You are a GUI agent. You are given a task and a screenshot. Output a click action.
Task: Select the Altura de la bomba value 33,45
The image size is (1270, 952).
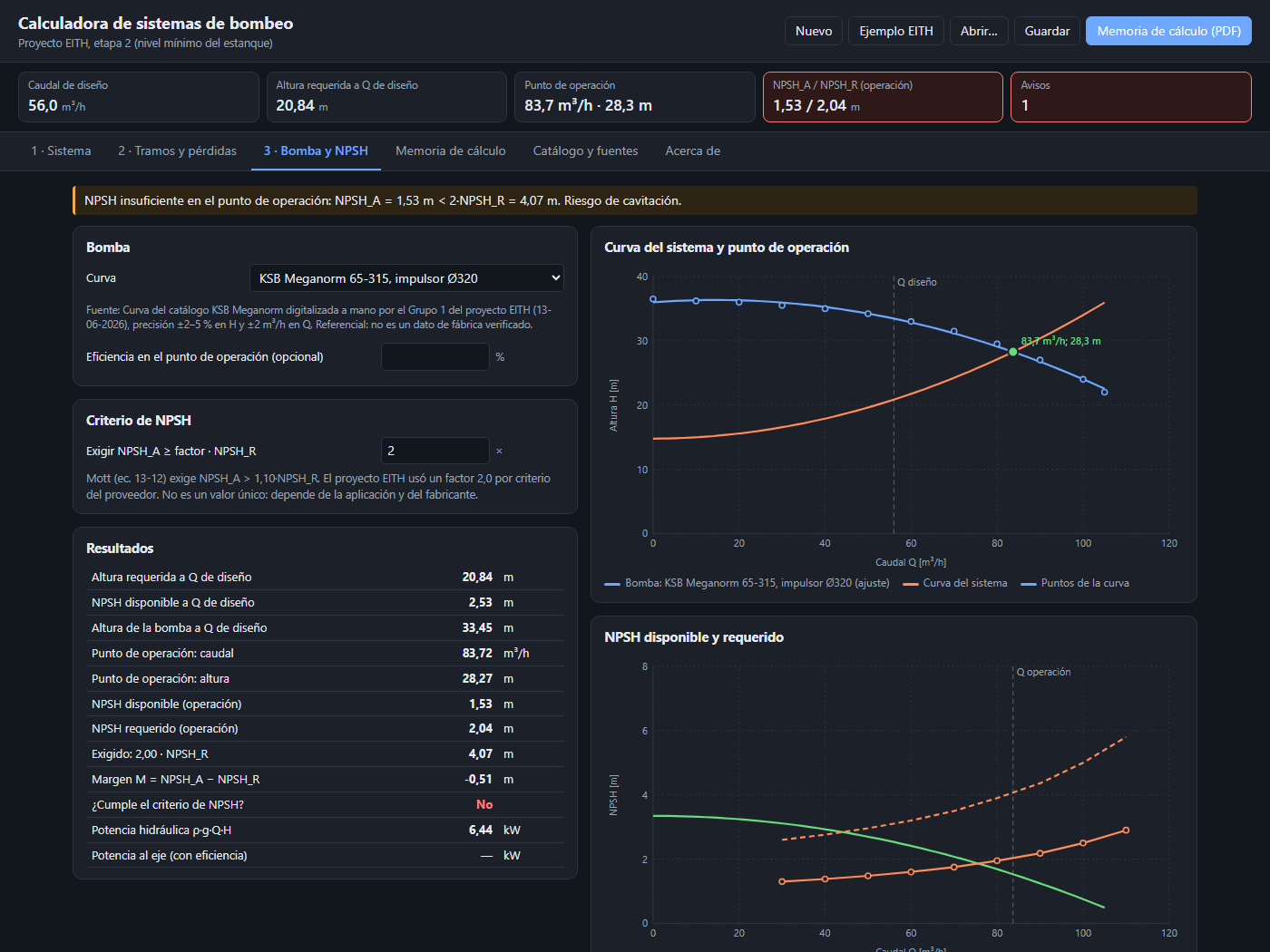click(477, 627)
